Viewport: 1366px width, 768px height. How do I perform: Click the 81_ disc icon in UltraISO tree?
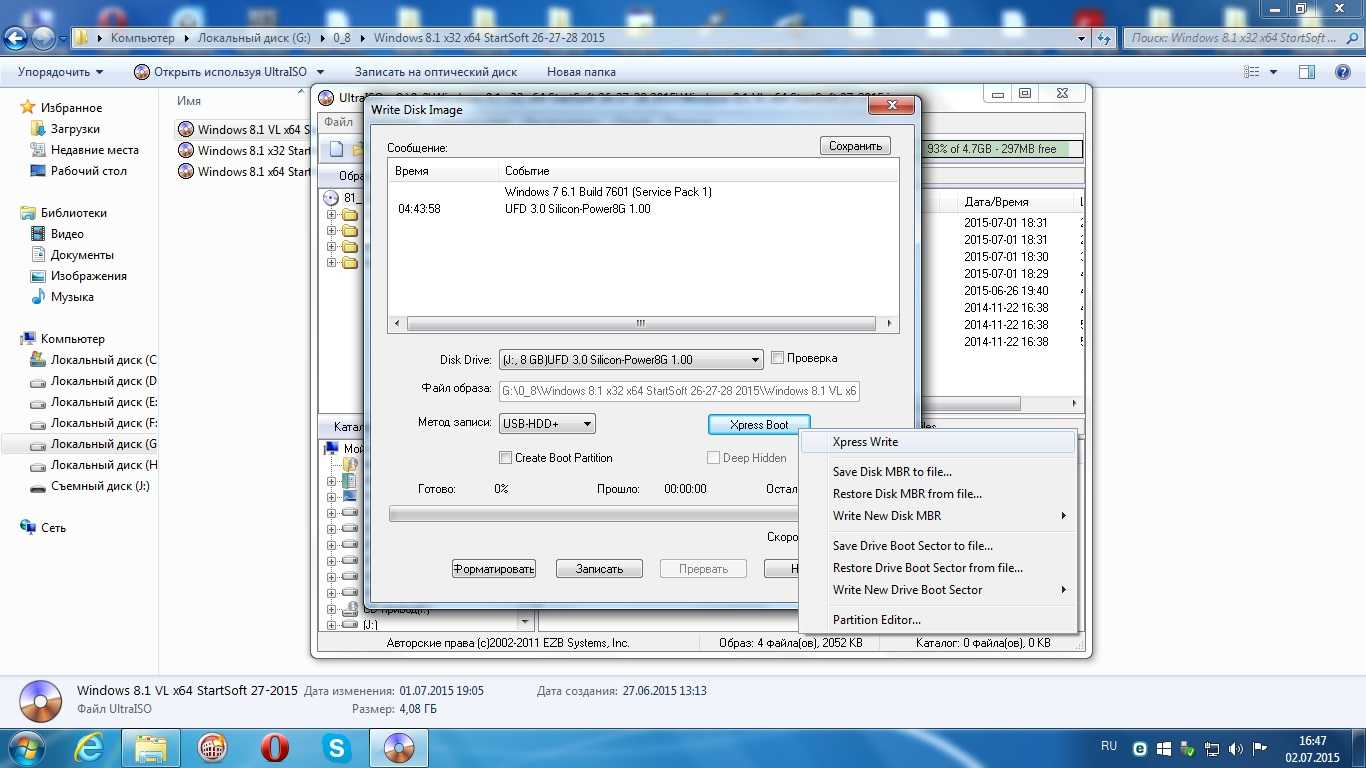[331, 197]
